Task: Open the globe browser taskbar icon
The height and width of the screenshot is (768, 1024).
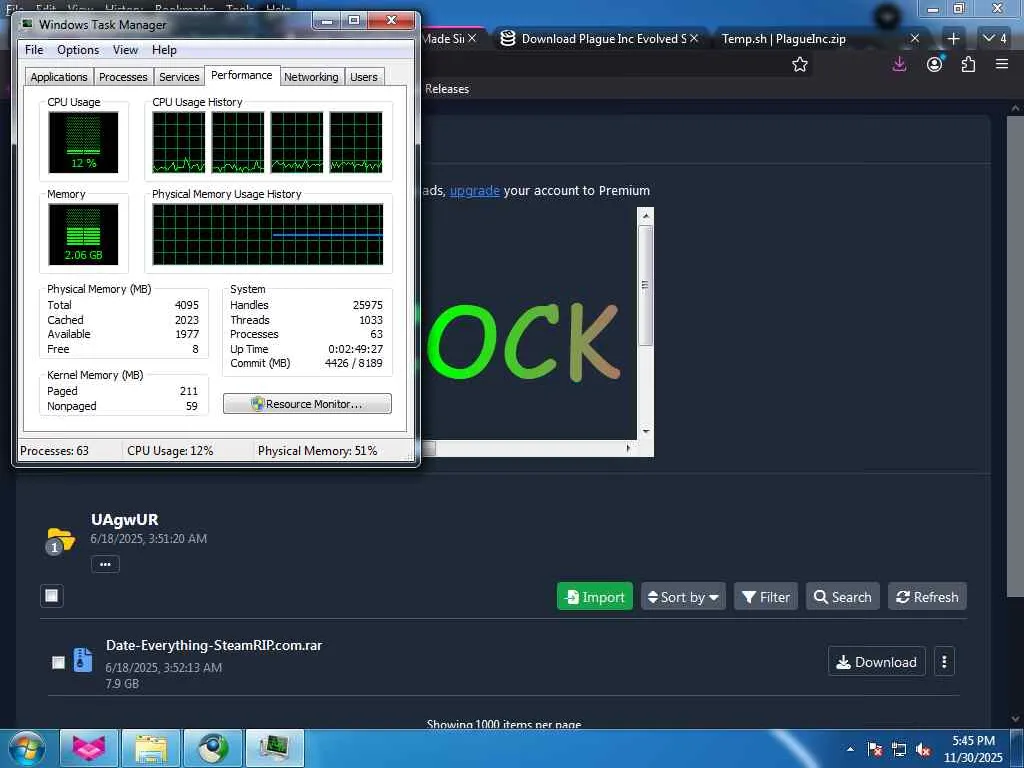Action: 212,748
